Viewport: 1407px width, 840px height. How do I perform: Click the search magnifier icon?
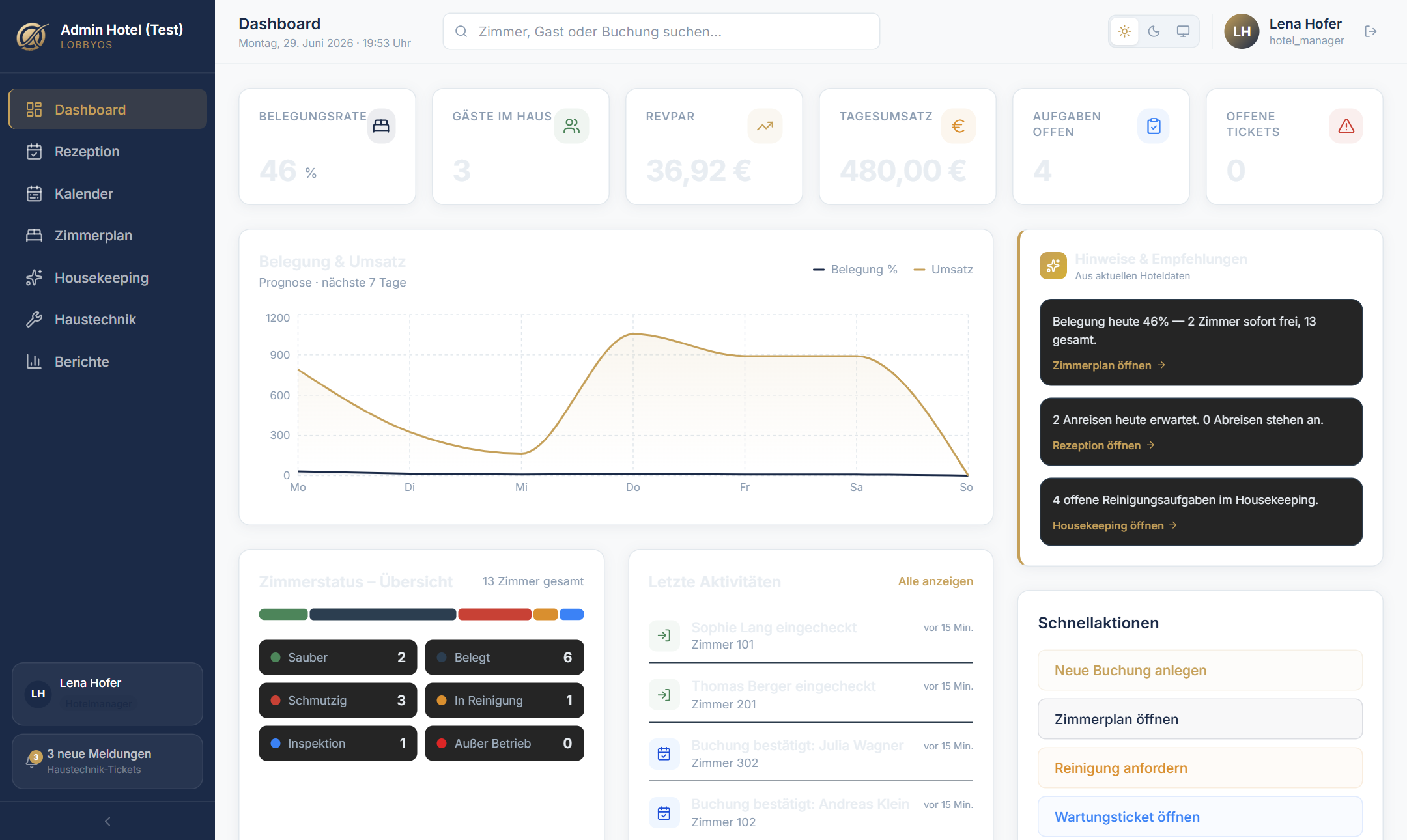point(461,31)
